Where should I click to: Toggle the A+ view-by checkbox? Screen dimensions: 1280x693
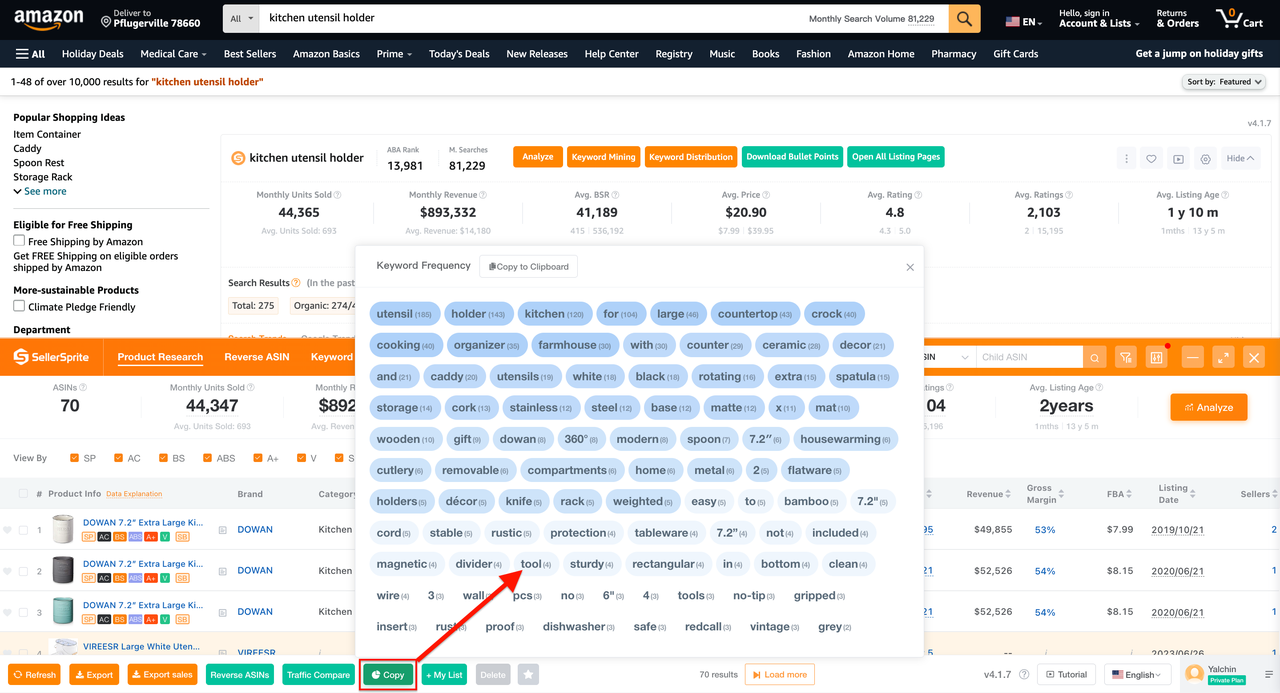point(258,458)
